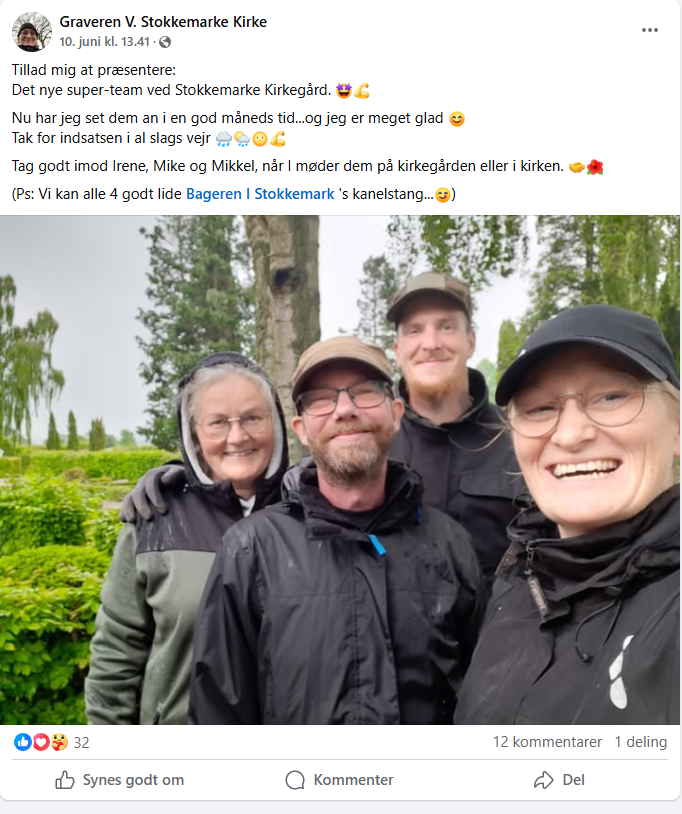The image size is (682, 814).
Task: Click the public globe audience icon
Action: 165,42
